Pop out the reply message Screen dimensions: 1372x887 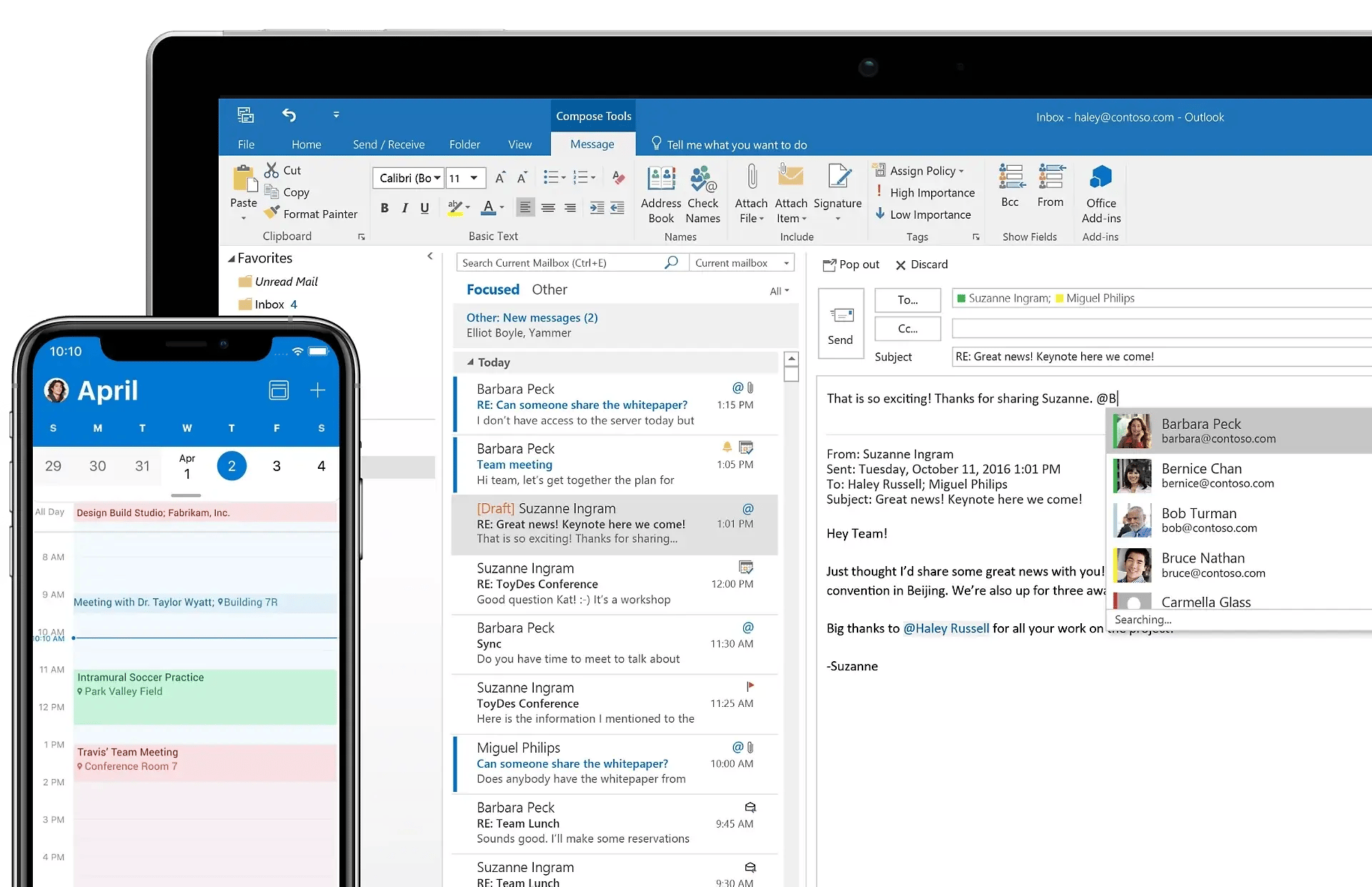tap(851, 264)
